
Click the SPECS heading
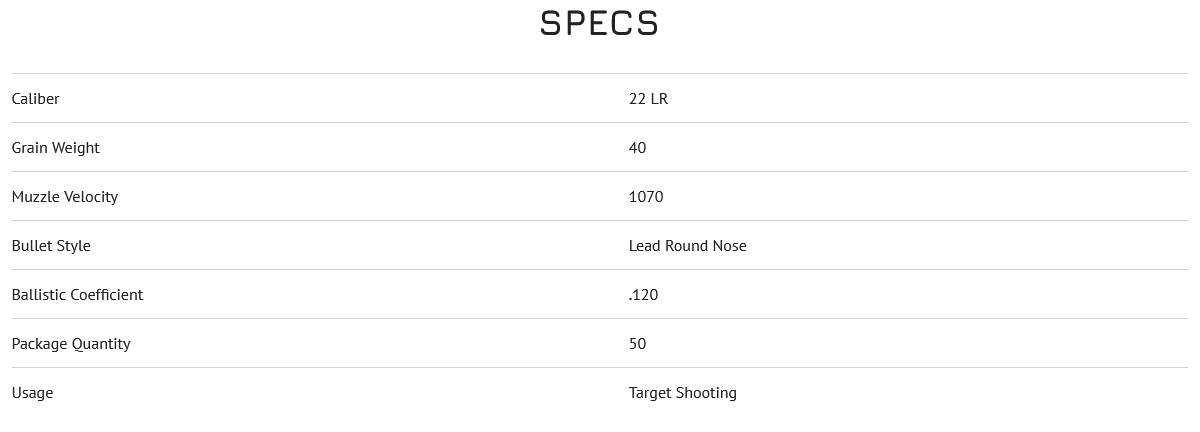[599, 23]
